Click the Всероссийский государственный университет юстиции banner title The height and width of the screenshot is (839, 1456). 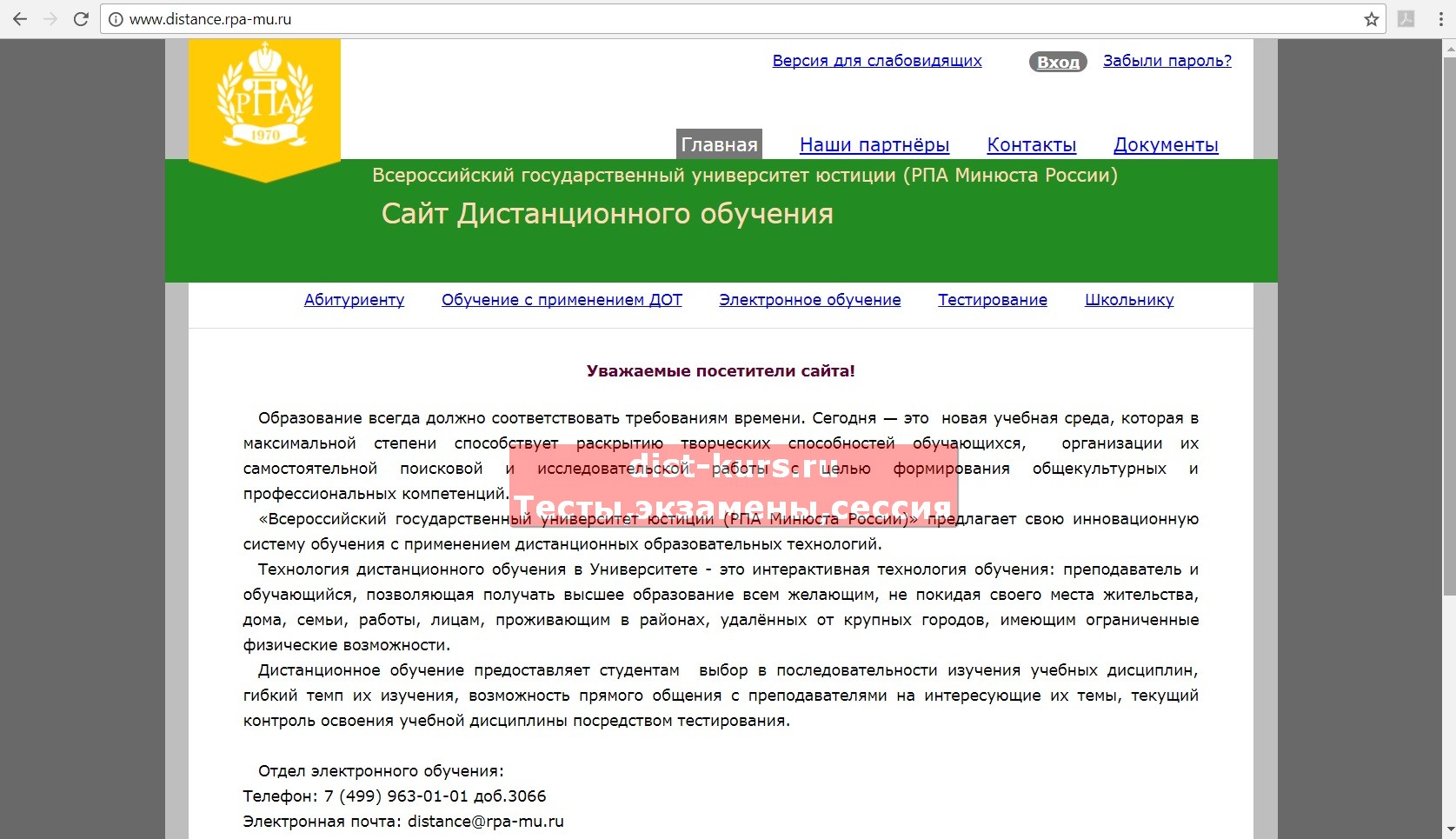[x=745, y=176]
